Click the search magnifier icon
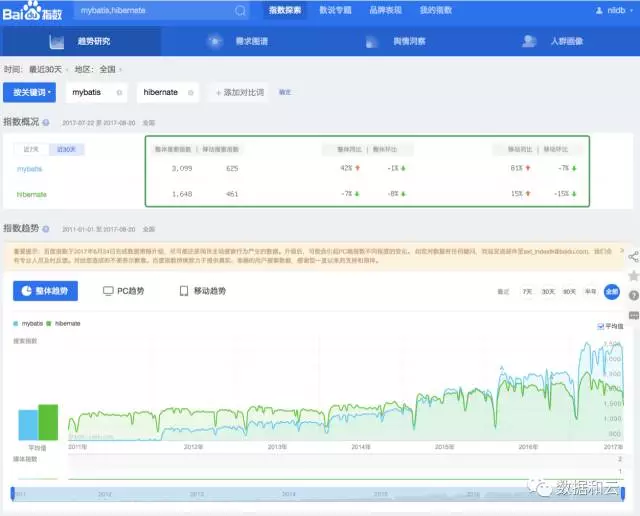 pos(240,11)
